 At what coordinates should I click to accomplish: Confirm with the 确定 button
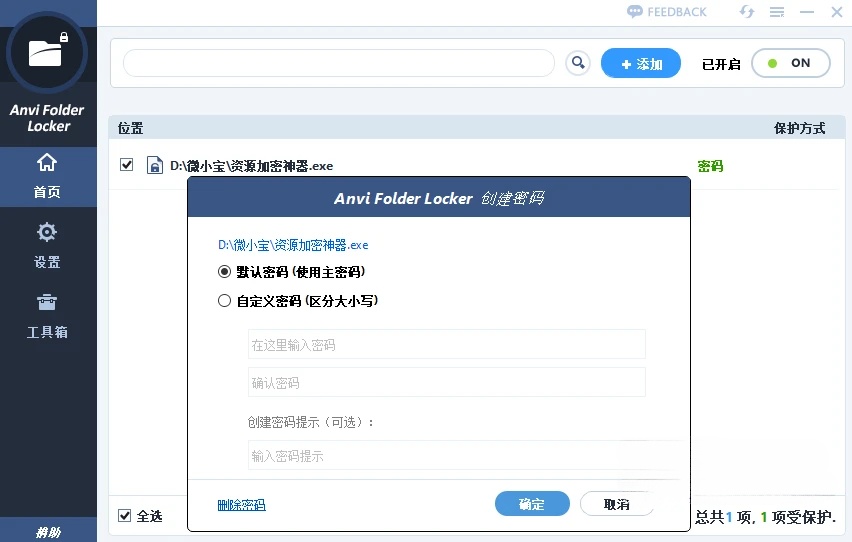(x=532, y=504)
